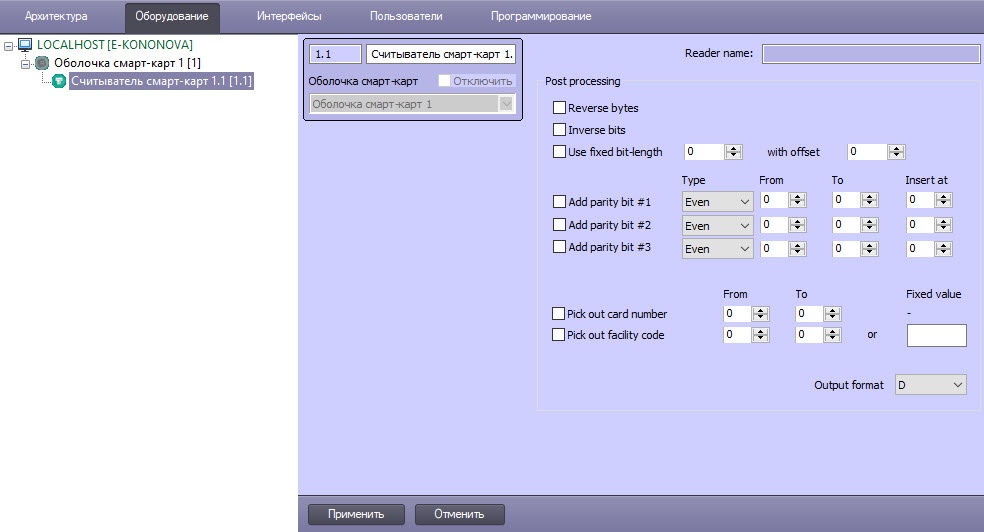Select the Считыватель смарт-карт 1.1 reader icon
Screen dimensions: 984x532
point(59,81)
